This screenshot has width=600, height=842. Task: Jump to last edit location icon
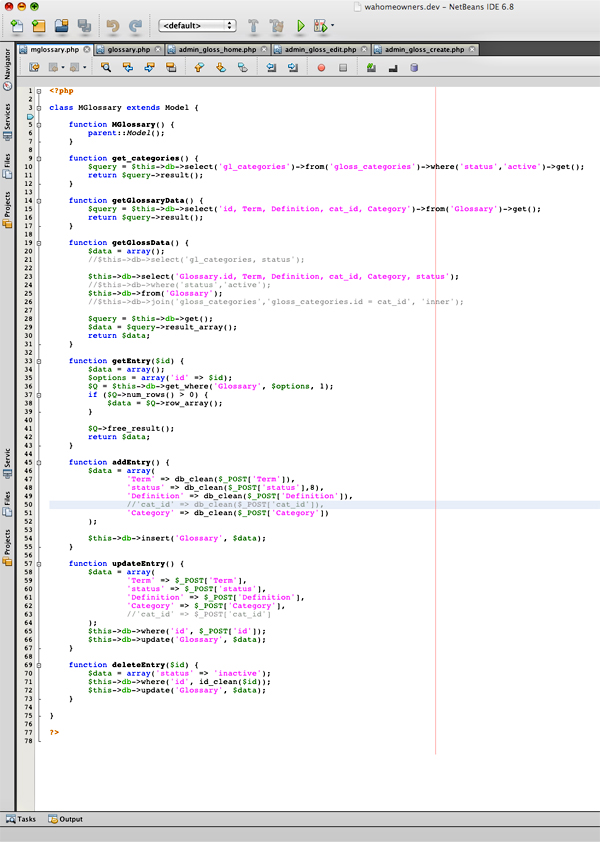click(x=34, y=68)
